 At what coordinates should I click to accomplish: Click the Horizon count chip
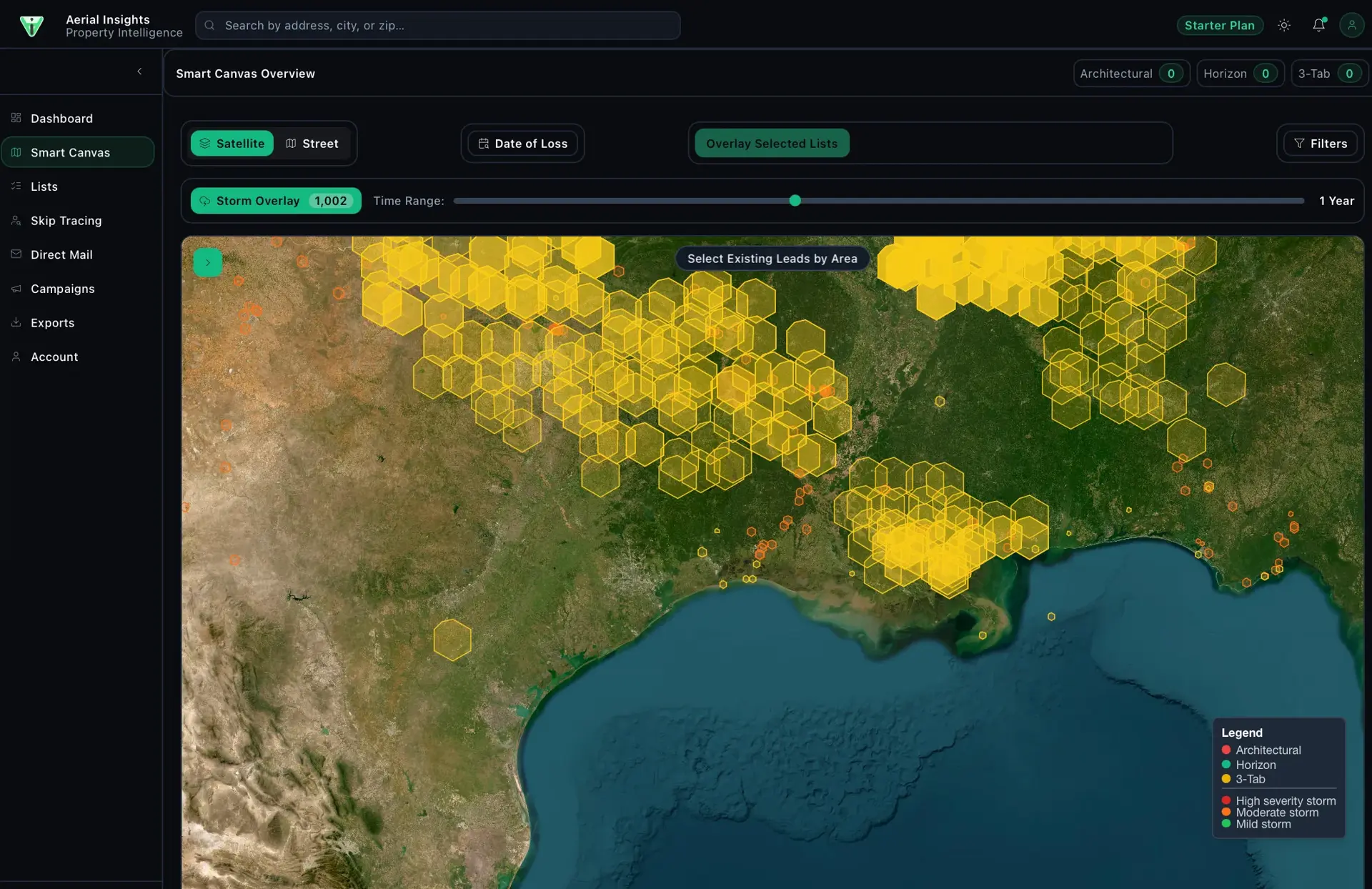tap(1241, 74)
